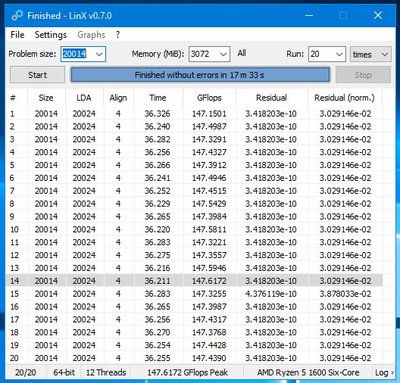This screenshot has width=400, height=383.
Task: Open the times unit dropdown
Action: pyautogui.click(x=370, y=54)
